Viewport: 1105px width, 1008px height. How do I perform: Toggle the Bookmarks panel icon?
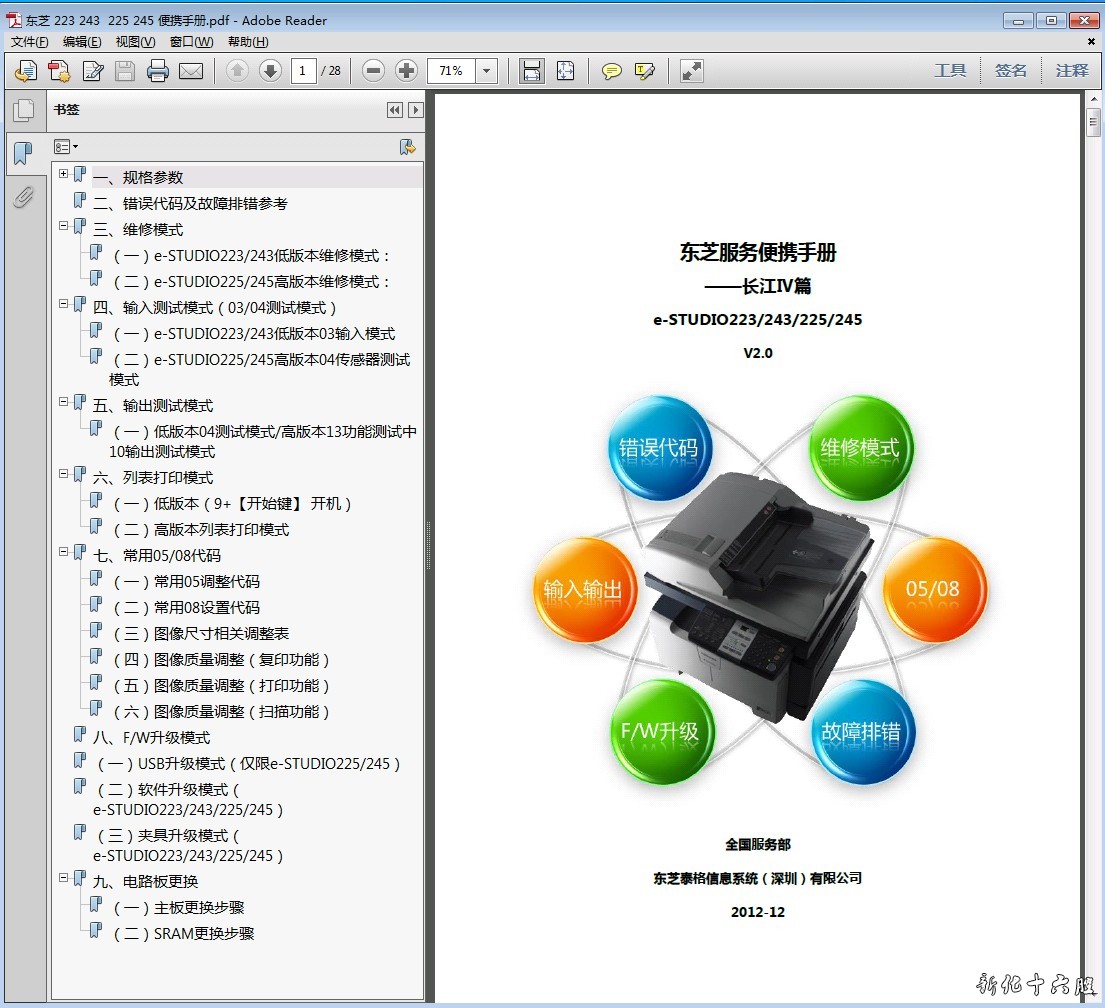[x=22, y=154]
